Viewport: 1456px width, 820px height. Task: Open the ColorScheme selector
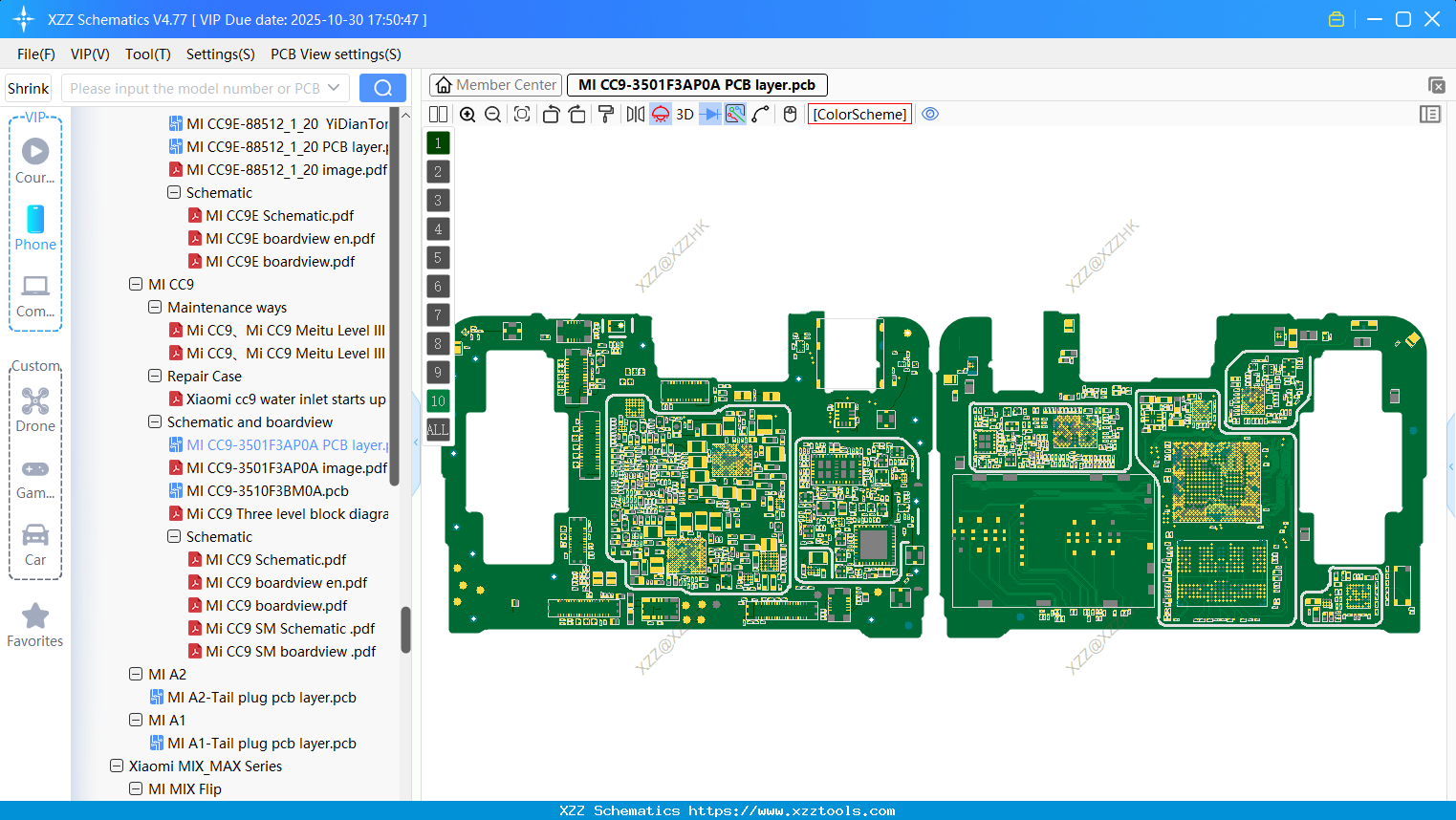tap(858, 114)
